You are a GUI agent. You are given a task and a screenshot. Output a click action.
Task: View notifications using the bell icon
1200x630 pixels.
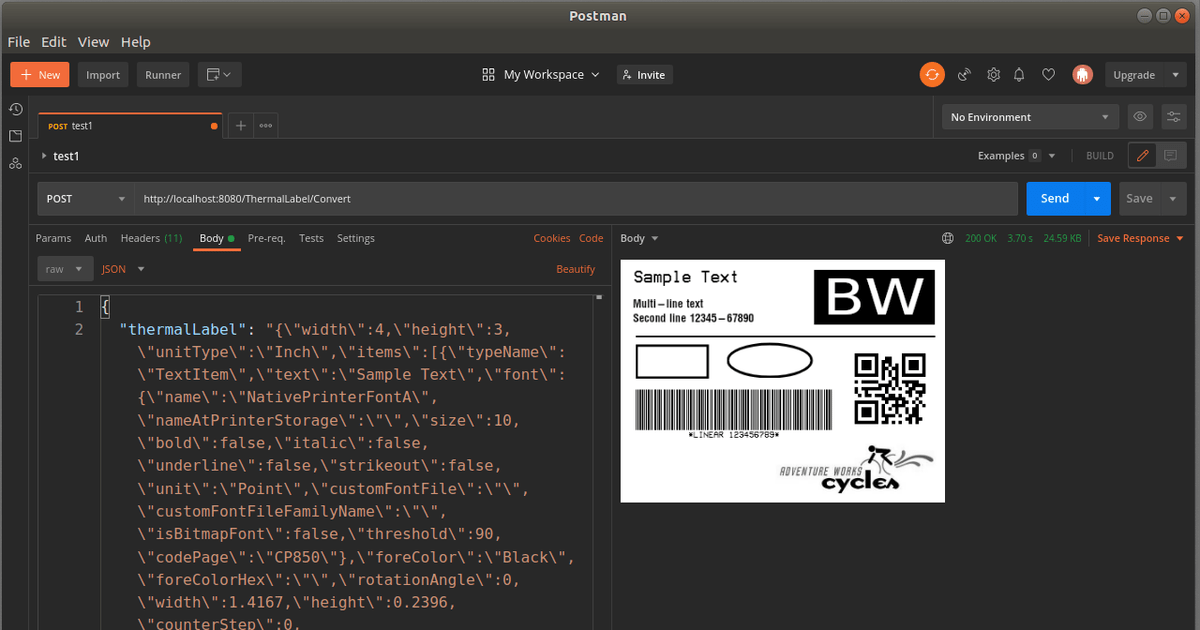[1019, 74]
